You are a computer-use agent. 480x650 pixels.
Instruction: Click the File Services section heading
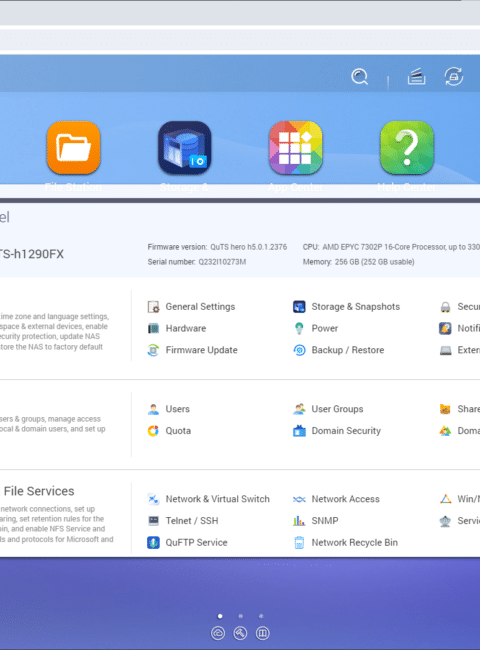tap(39, 491)
